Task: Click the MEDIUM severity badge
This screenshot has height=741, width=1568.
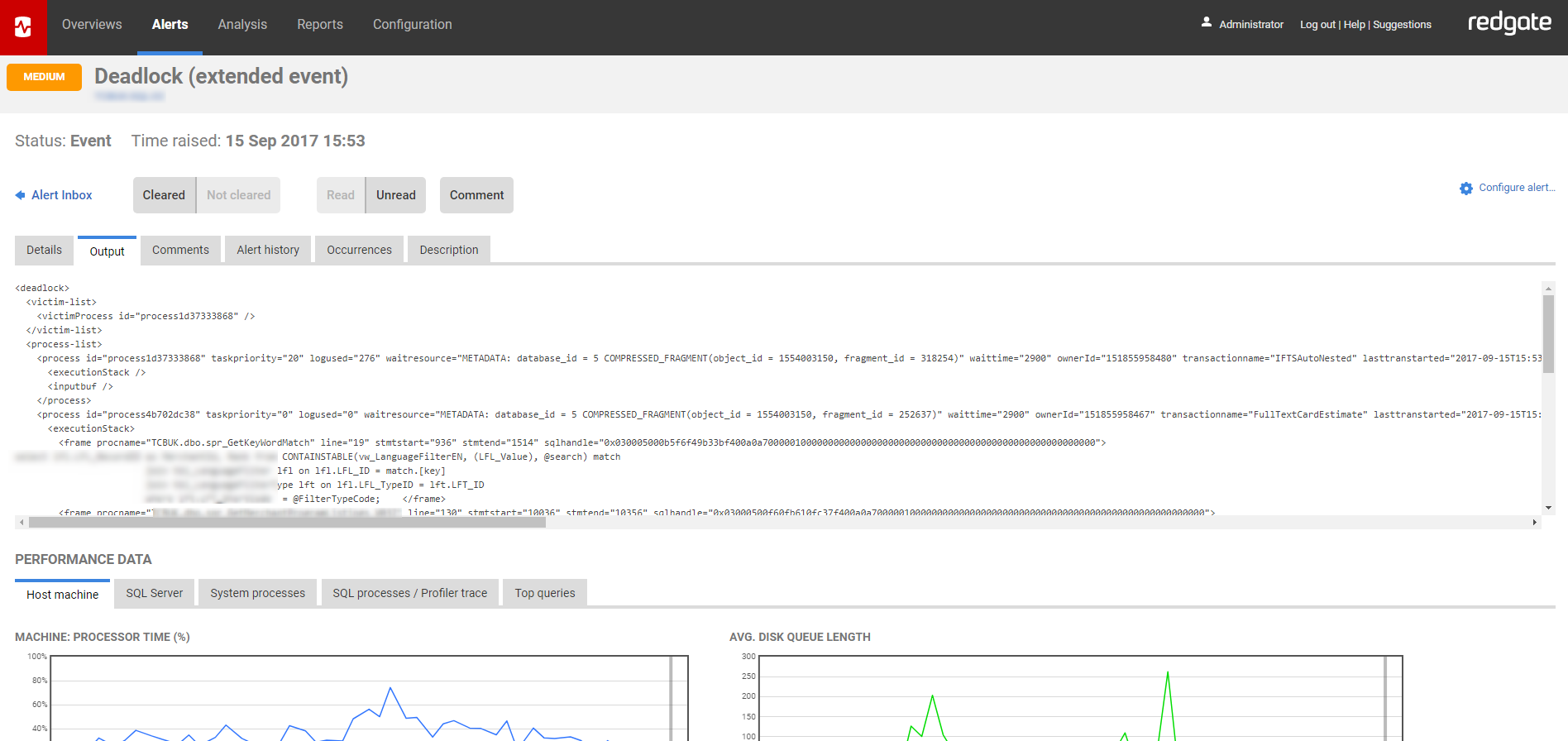Action: click(44, 77)
